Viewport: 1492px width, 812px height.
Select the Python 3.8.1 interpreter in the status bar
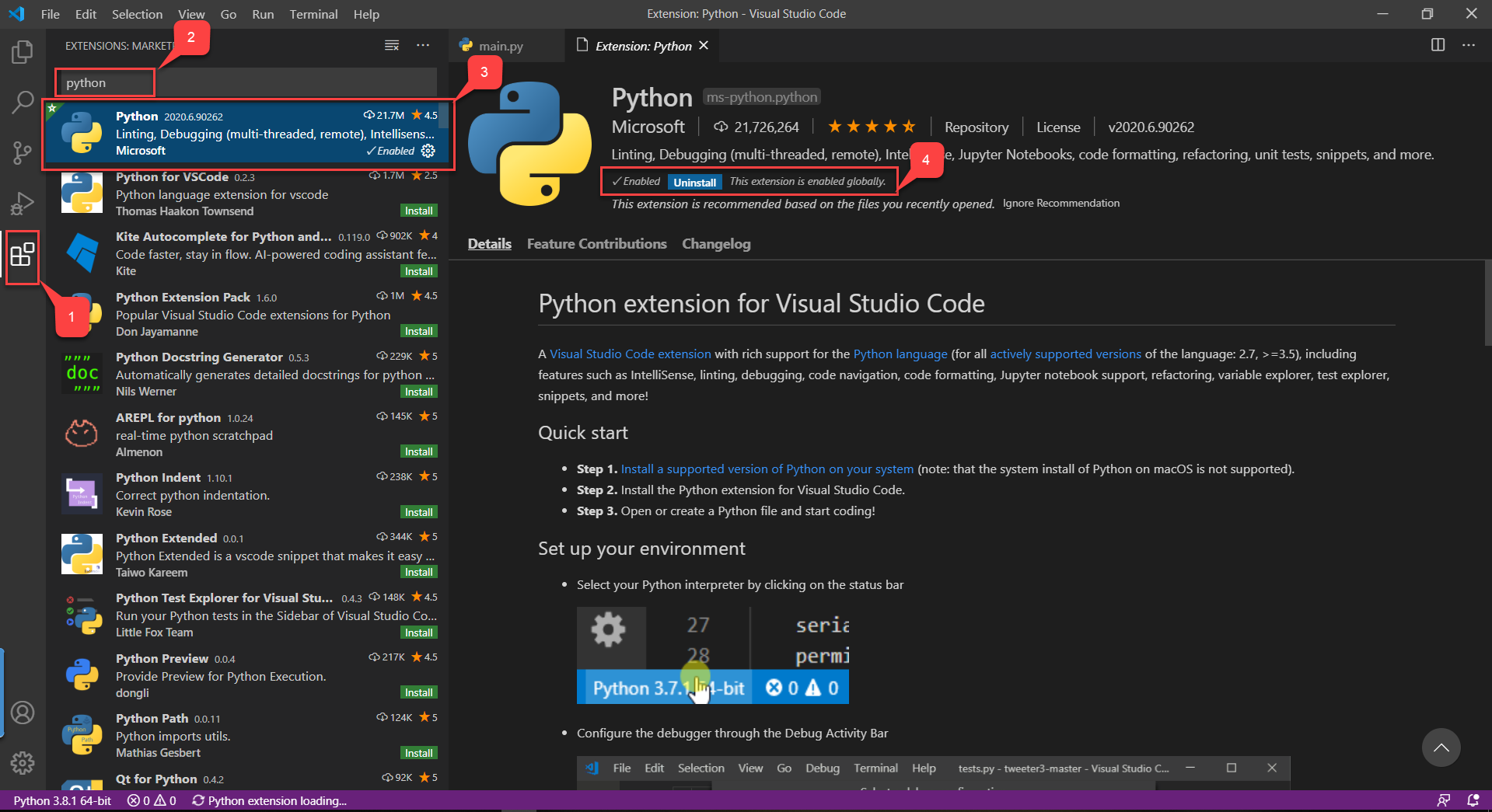click(61, 800)
